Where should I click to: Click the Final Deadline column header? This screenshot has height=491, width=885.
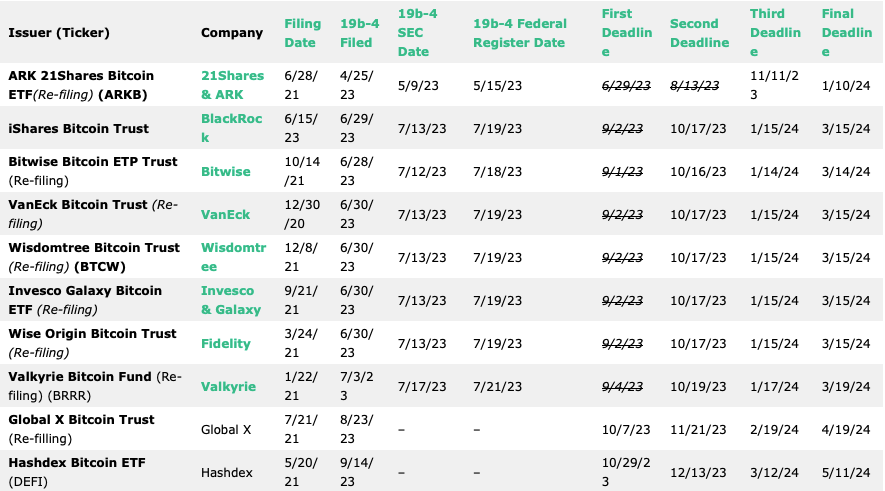click(x=847, y=32)
